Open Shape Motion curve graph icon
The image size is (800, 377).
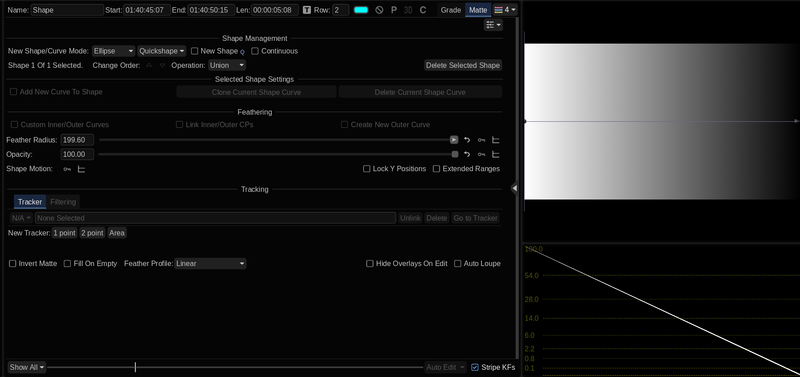click(x=81, y=169)
